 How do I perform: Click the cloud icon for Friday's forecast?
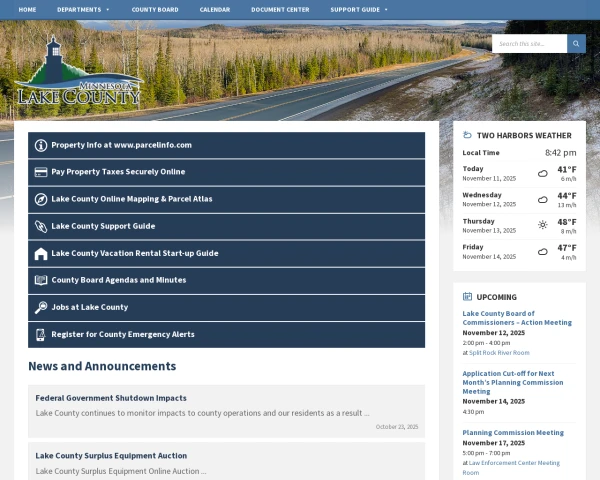[x=543, y=251]
